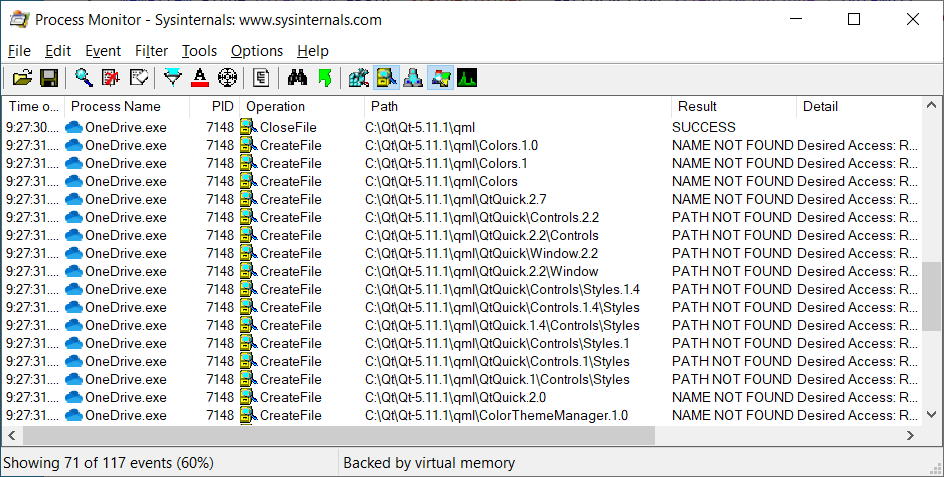
Task: Click the Save floppy disk icon
Action: (49, 78)
